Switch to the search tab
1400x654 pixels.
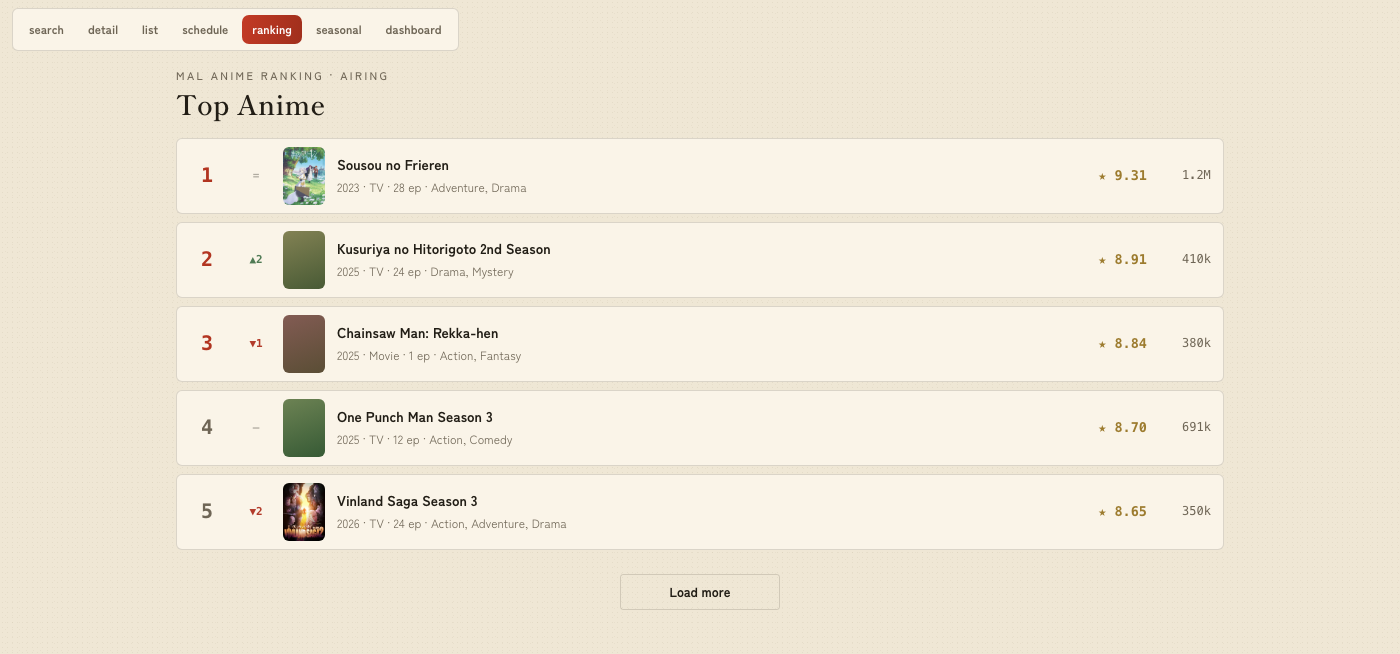pos(46,30)
